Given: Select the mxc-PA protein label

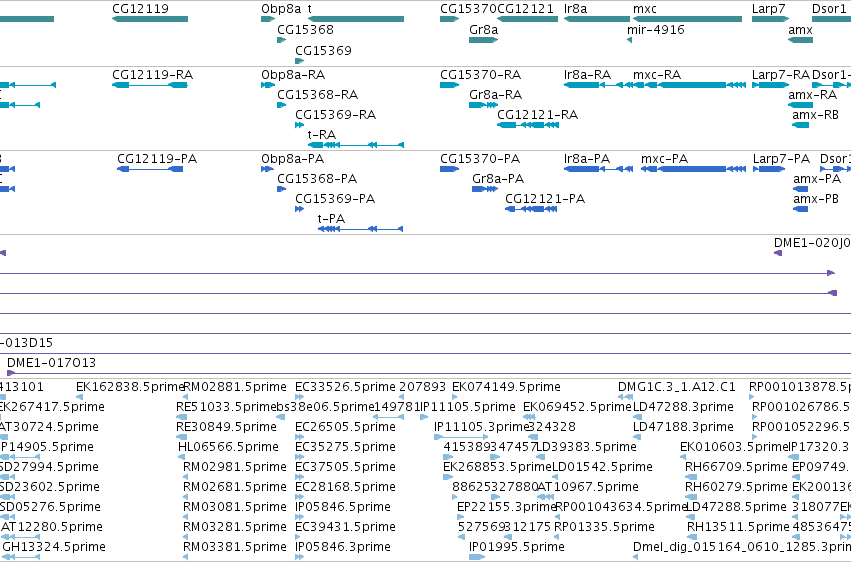Looking at the screenshot, I should [x=664, y=158].
